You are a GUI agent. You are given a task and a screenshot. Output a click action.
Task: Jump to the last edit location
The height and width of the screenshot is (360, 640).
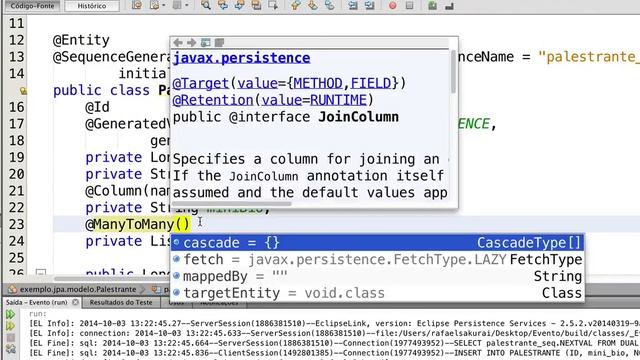click(x=137, y=6)
